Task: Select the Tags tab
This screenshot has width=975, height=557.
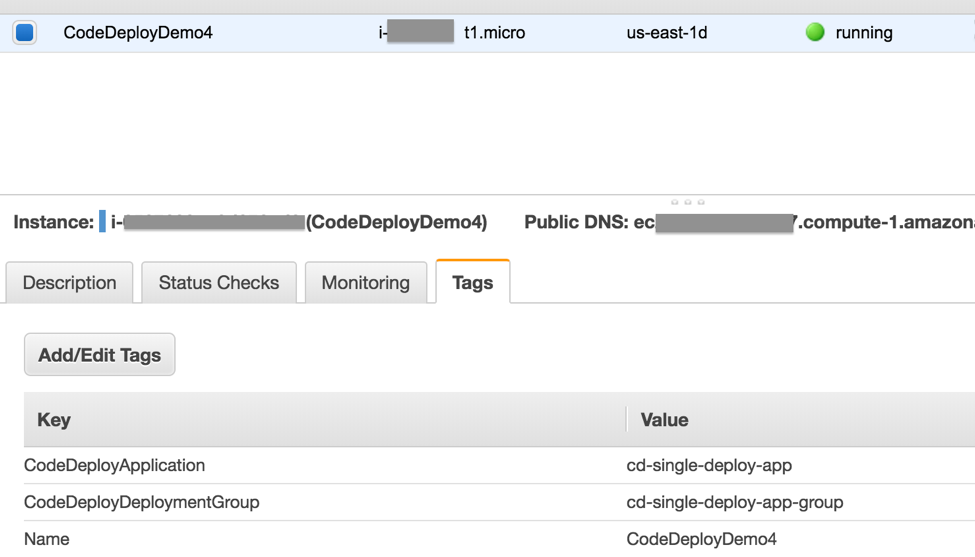Action: click(x=472, y=283)
